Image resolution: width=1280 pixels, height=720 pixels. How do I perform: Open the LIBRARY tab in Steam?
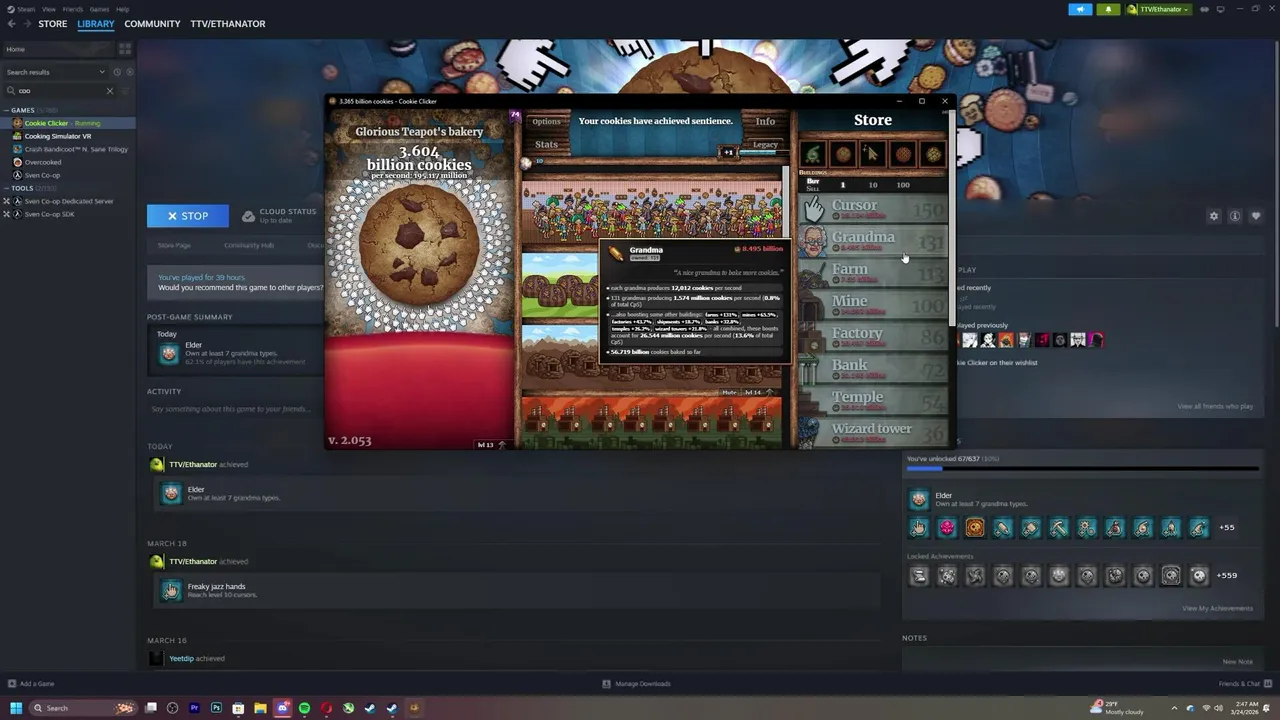96,24
